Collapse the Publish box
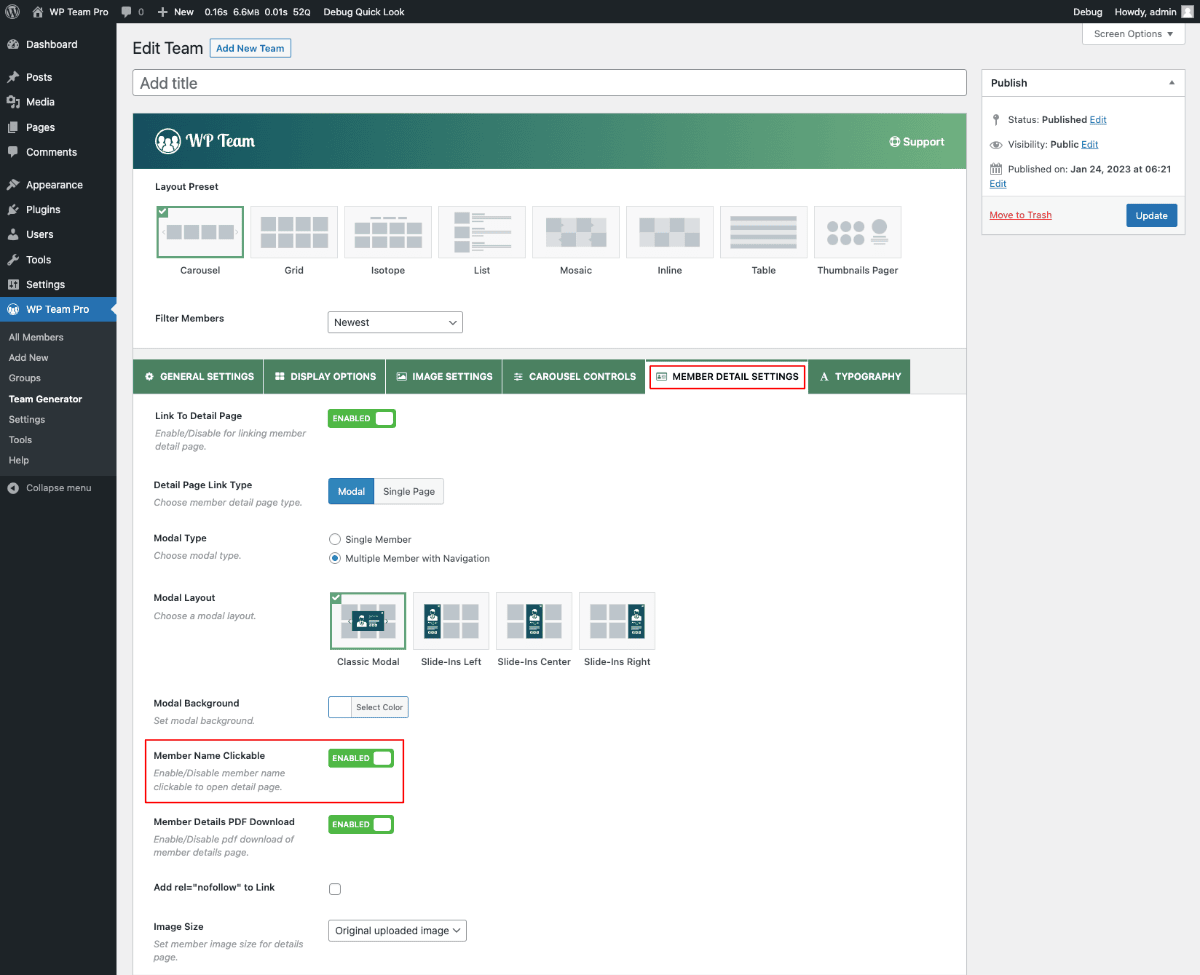 [x=1171, y=83]
